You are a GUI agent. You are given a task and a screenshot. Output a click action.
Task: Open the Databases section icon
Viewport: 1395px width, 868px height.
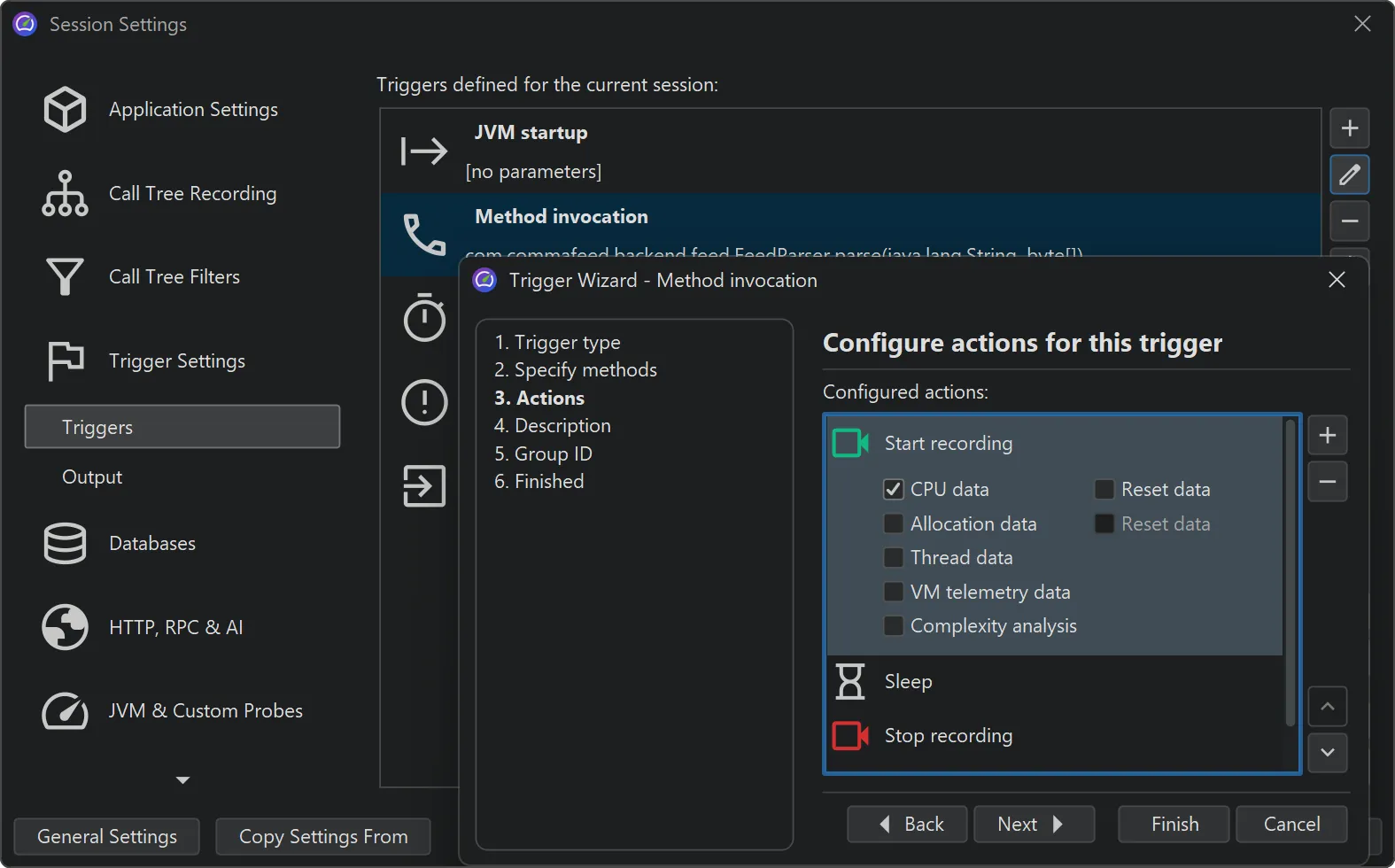tap(65, 543)
